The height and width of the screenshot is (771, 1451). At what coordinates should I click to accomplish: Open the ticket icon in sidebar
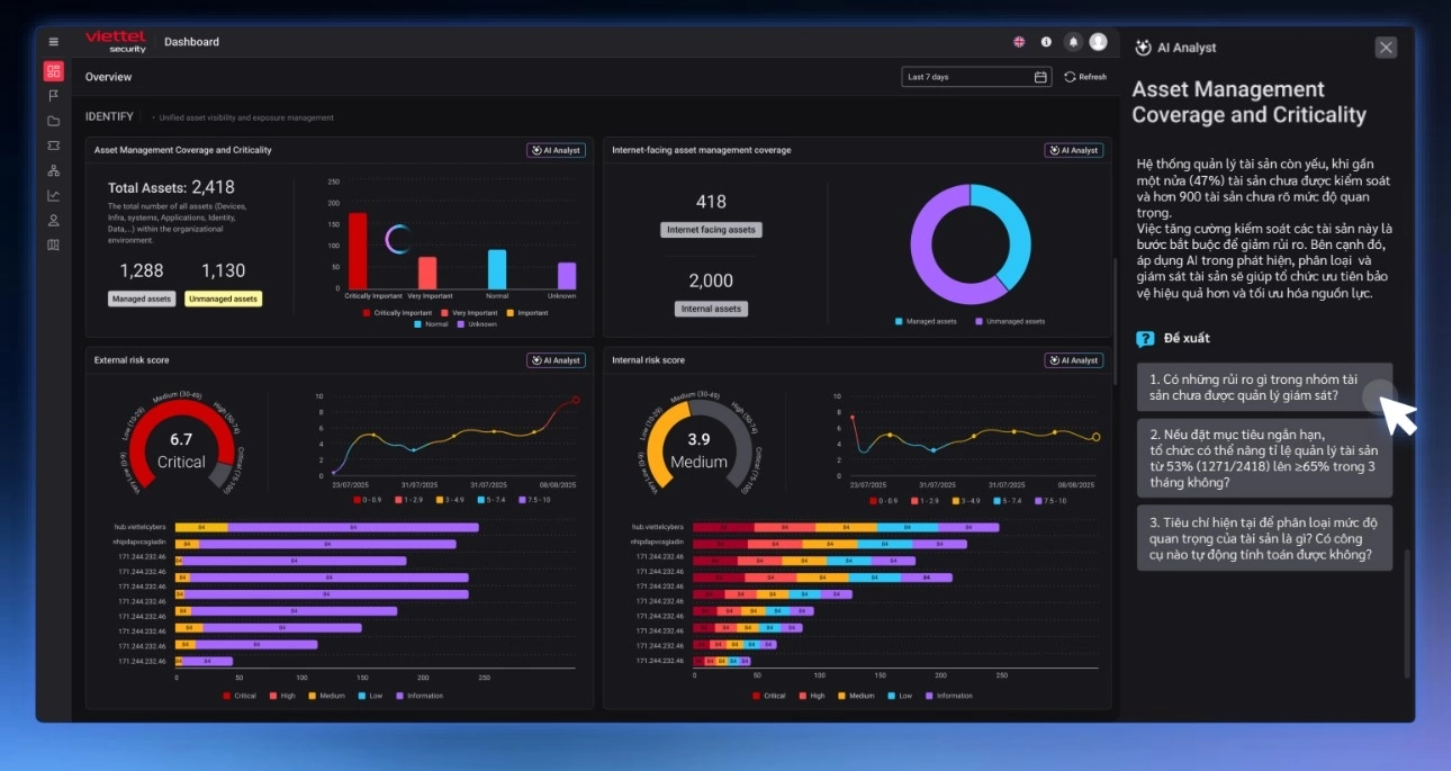tap(54, 146)
